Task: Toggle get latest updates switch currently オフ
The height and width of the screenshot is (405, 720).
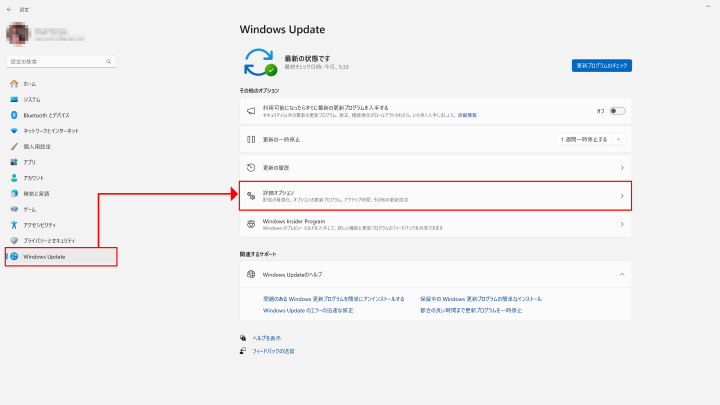Action: (x=617, y=111)
